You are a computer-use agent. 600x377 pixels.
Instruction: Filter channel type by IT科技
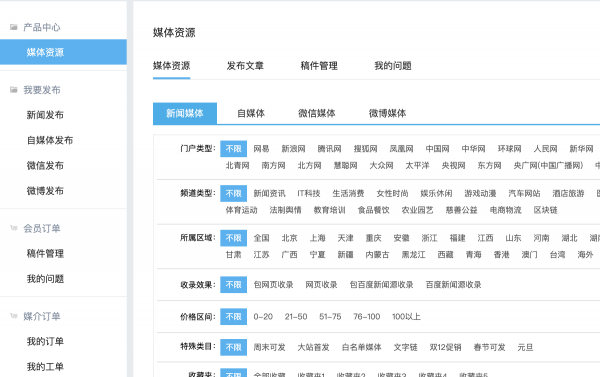(x=309, y=194)
